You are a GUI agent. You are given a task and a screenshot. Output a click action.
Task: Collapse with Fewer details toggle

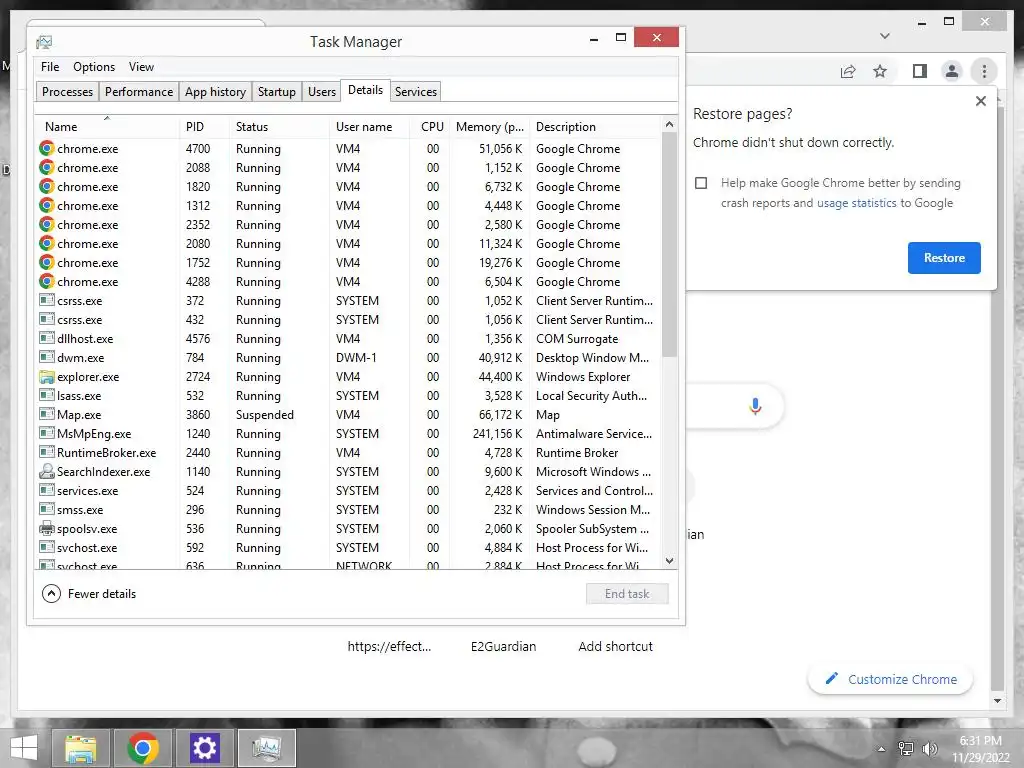[89, 594]
